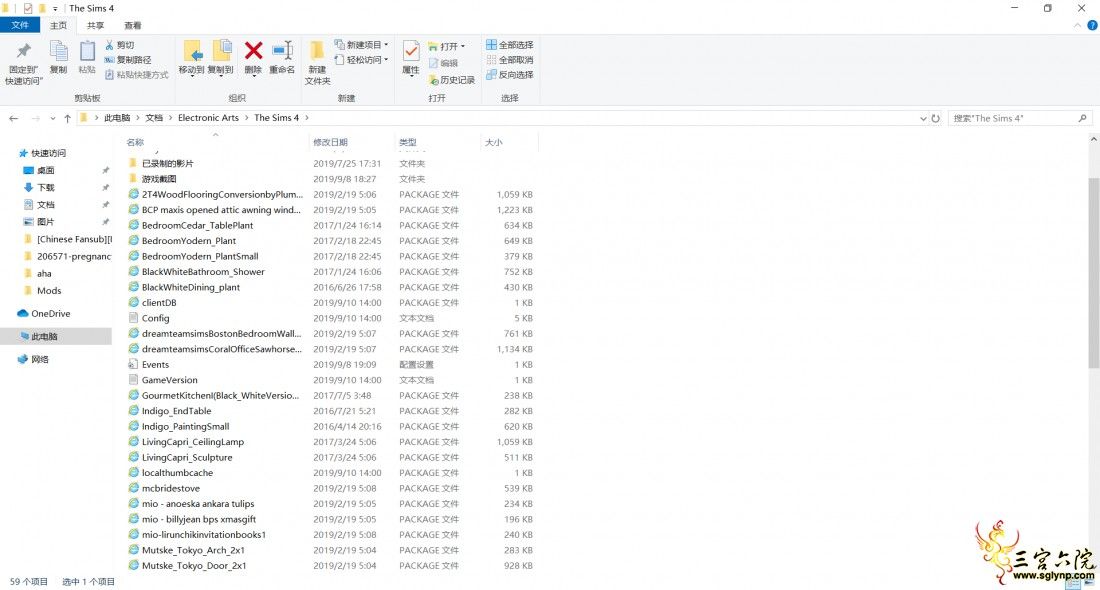Click the Back navigation arrow
Screen dimensions: 1100x590
[13, 118]
